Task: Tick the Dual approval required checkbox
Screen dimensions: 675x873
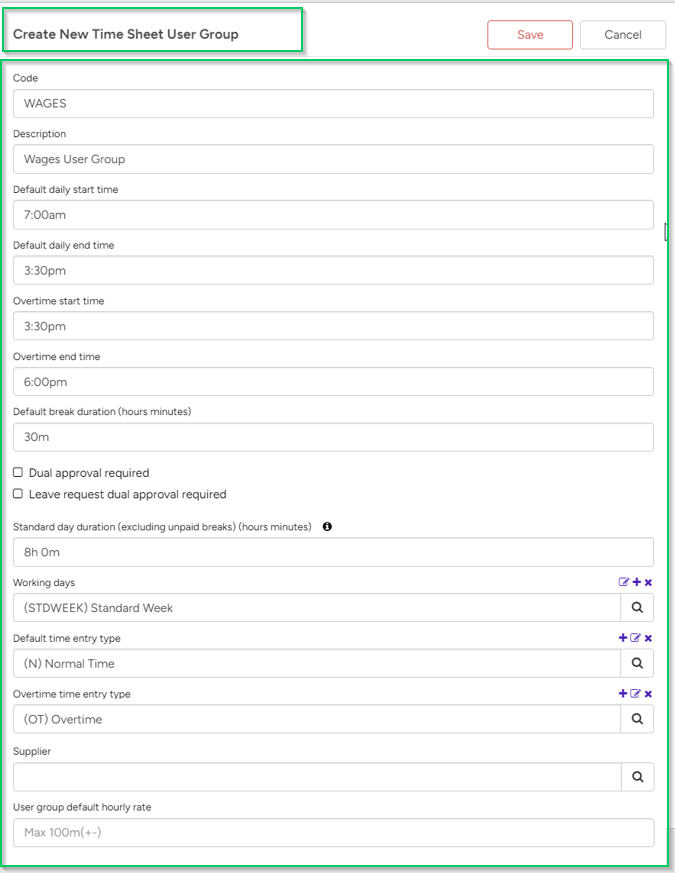Action: click(18, 472)
